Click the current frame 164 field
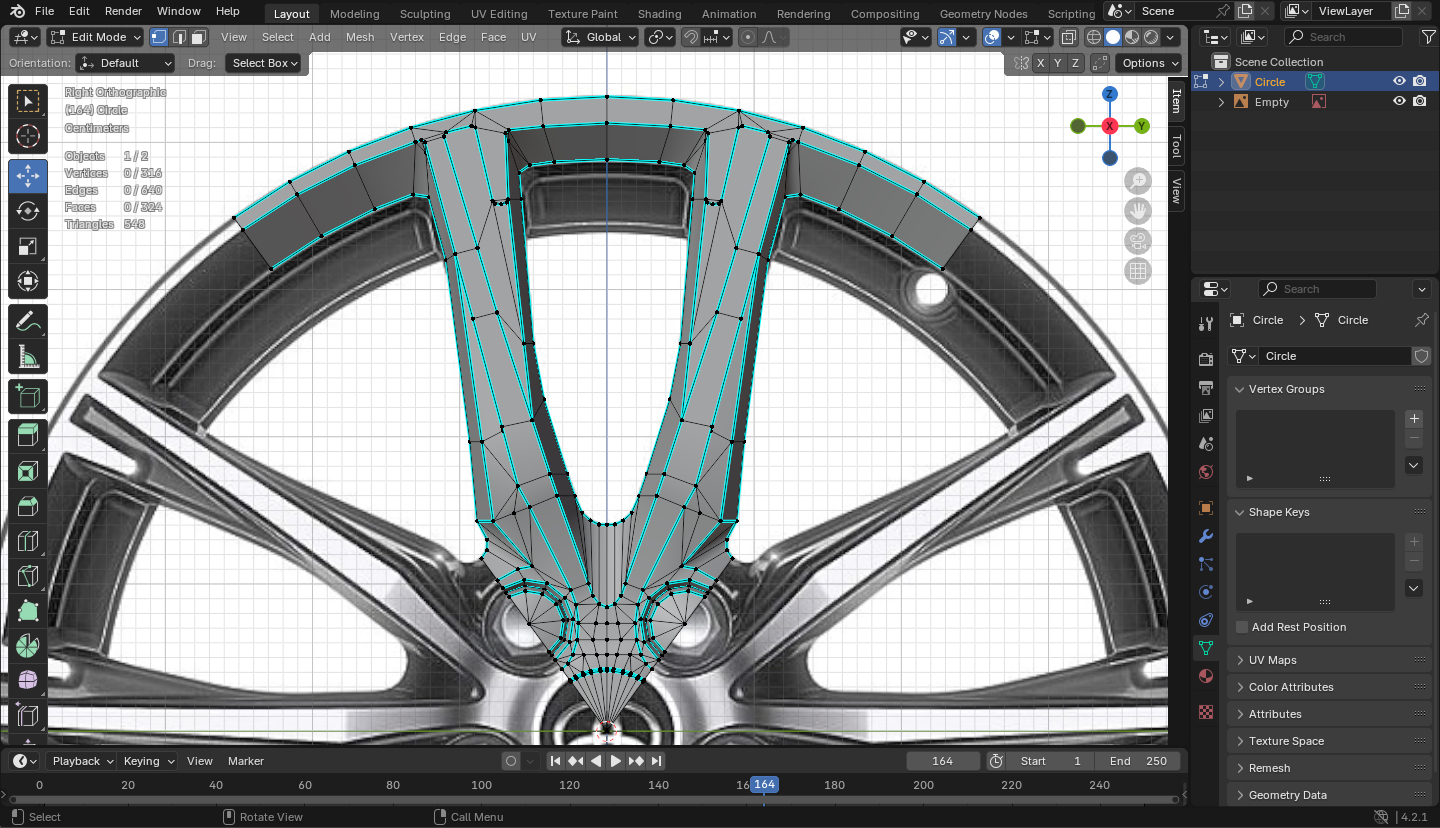Screen dimensions: 1440x828 943,761
